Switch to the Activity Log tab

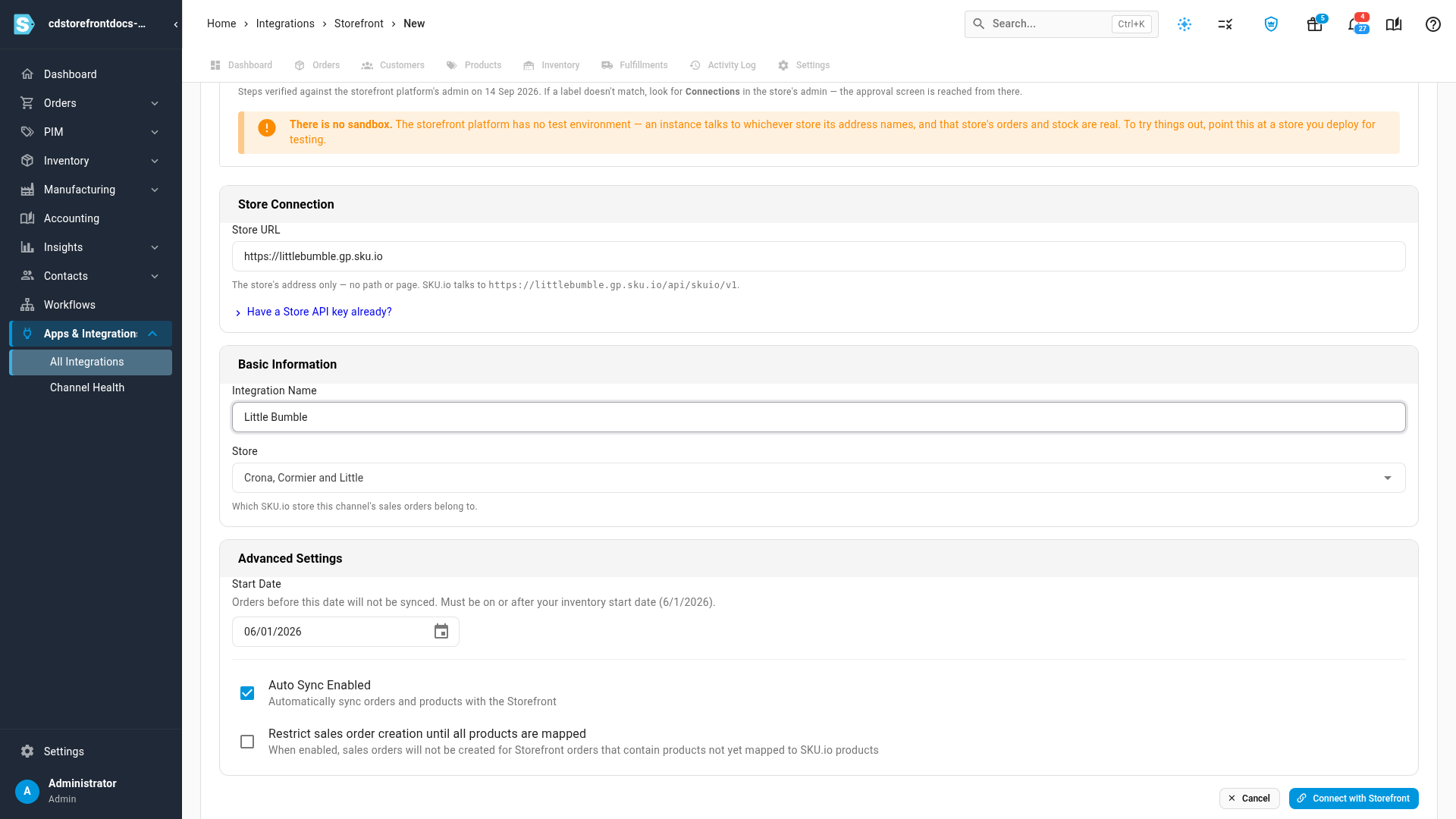tap(723, 65)
